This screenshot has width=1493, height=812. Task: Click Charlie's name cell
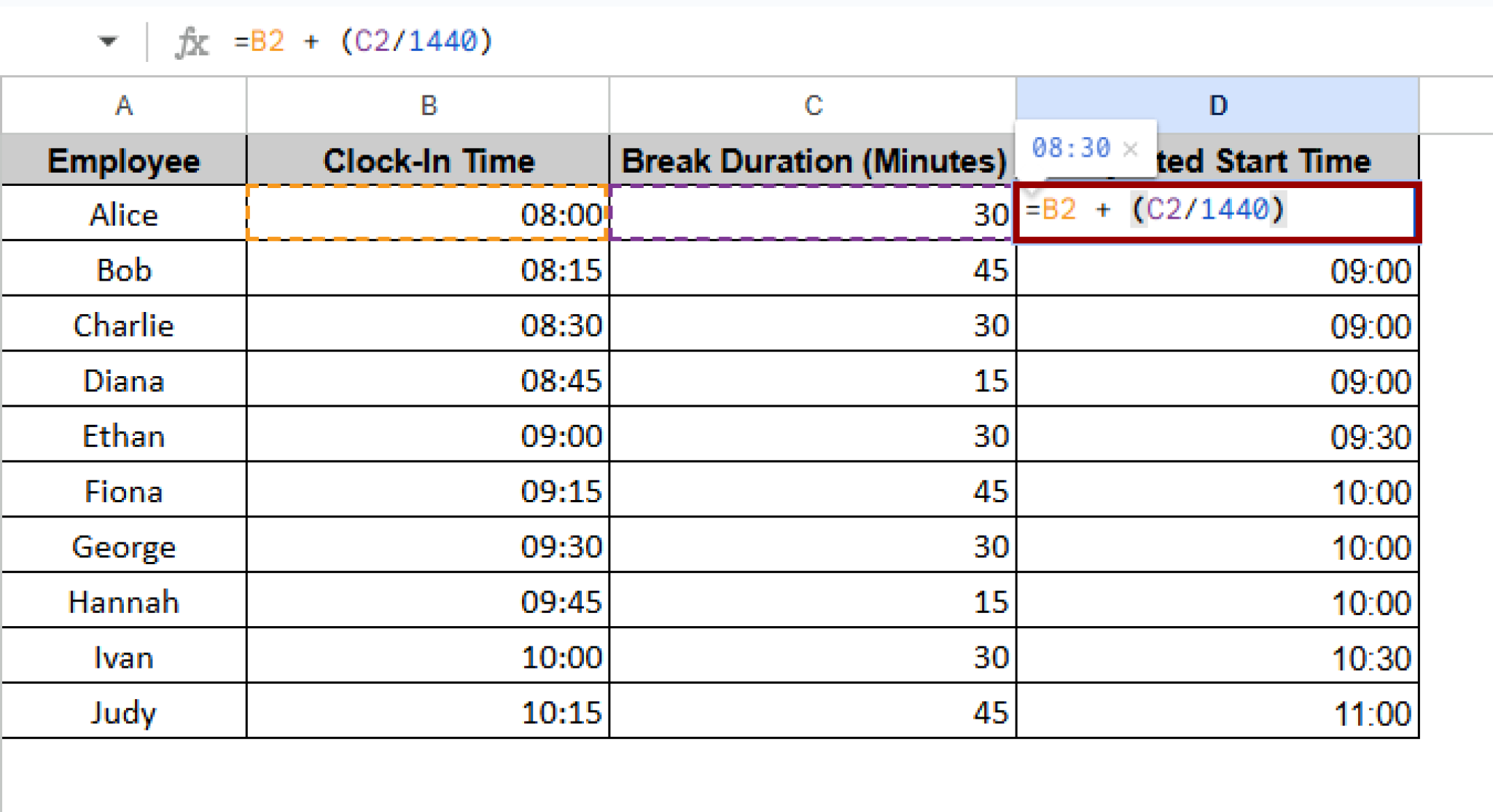tap(124, 325)
